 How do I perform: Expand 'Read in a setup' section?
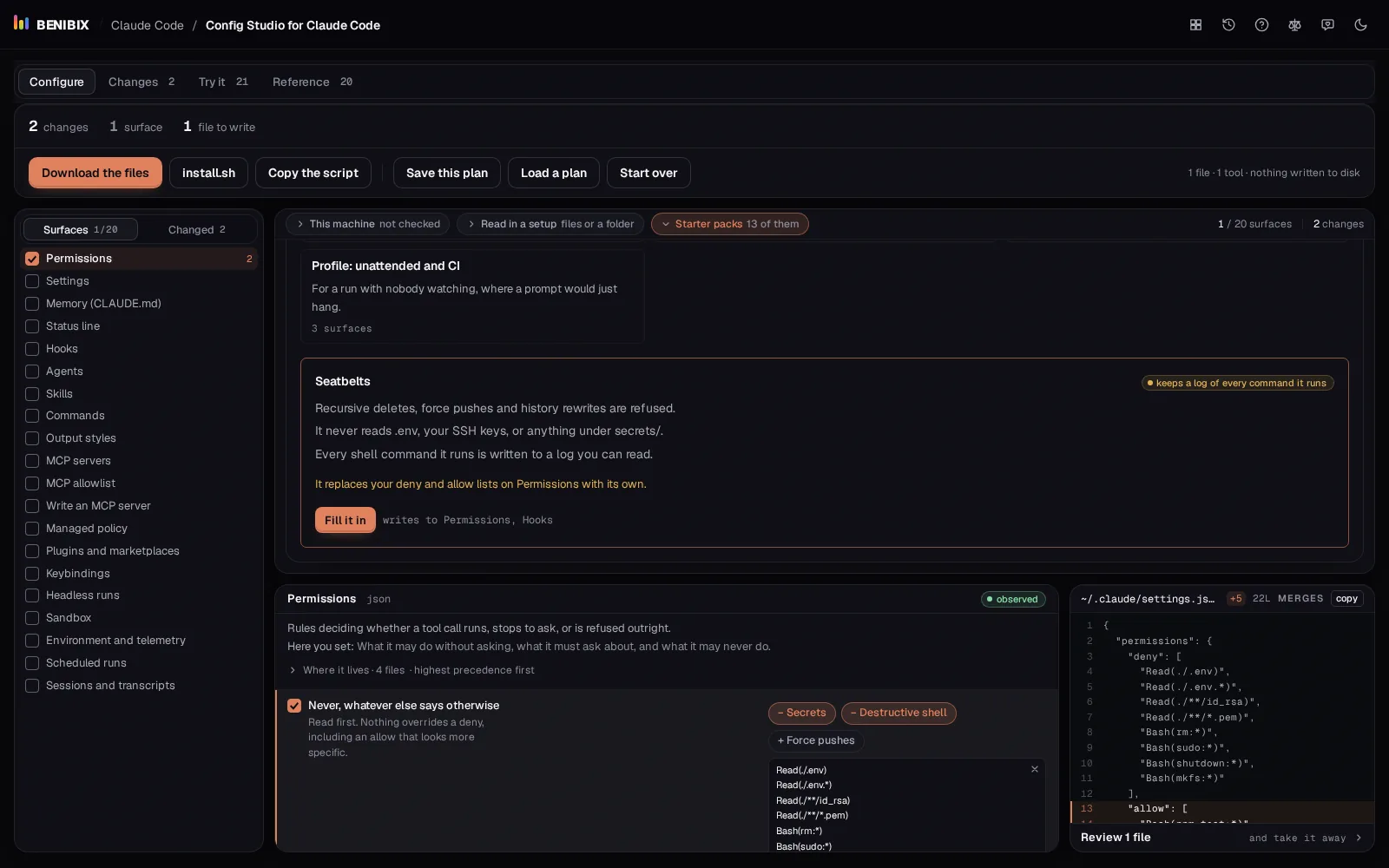tap(550, 224)
